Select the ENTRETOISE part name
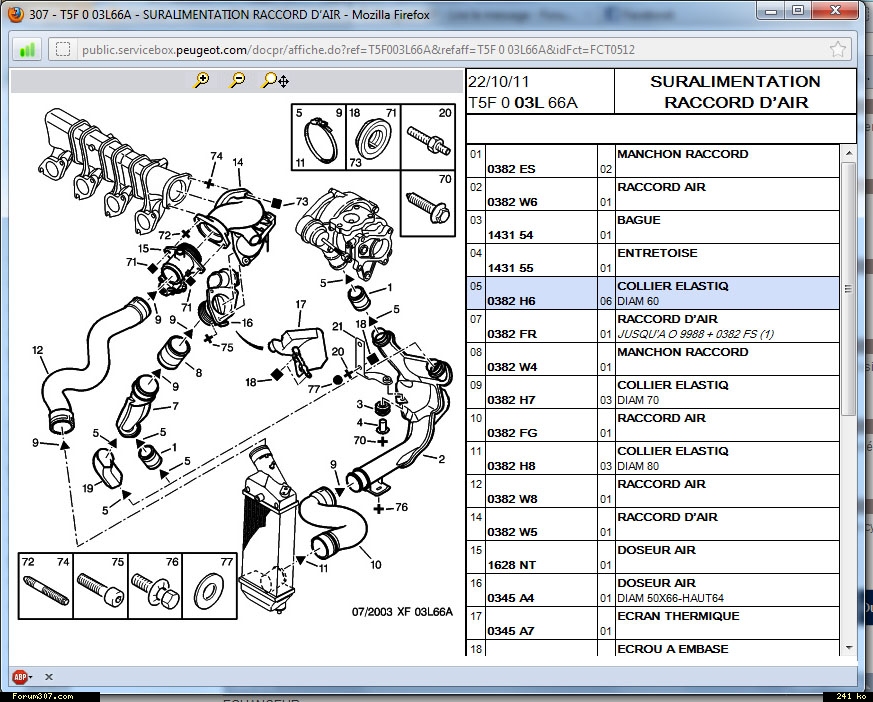The image size is (873, 702). 657,253
